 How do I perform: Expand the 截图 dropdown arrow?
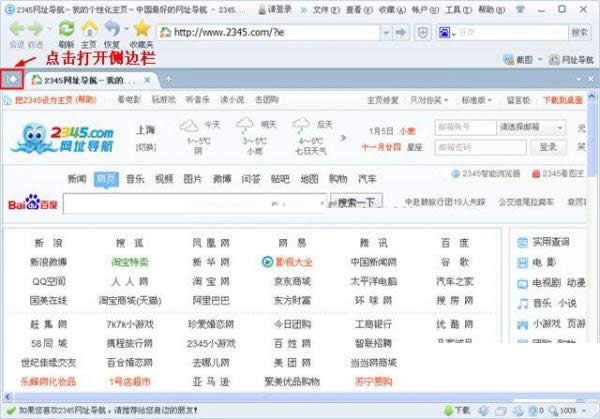click(x=540, y=59)
